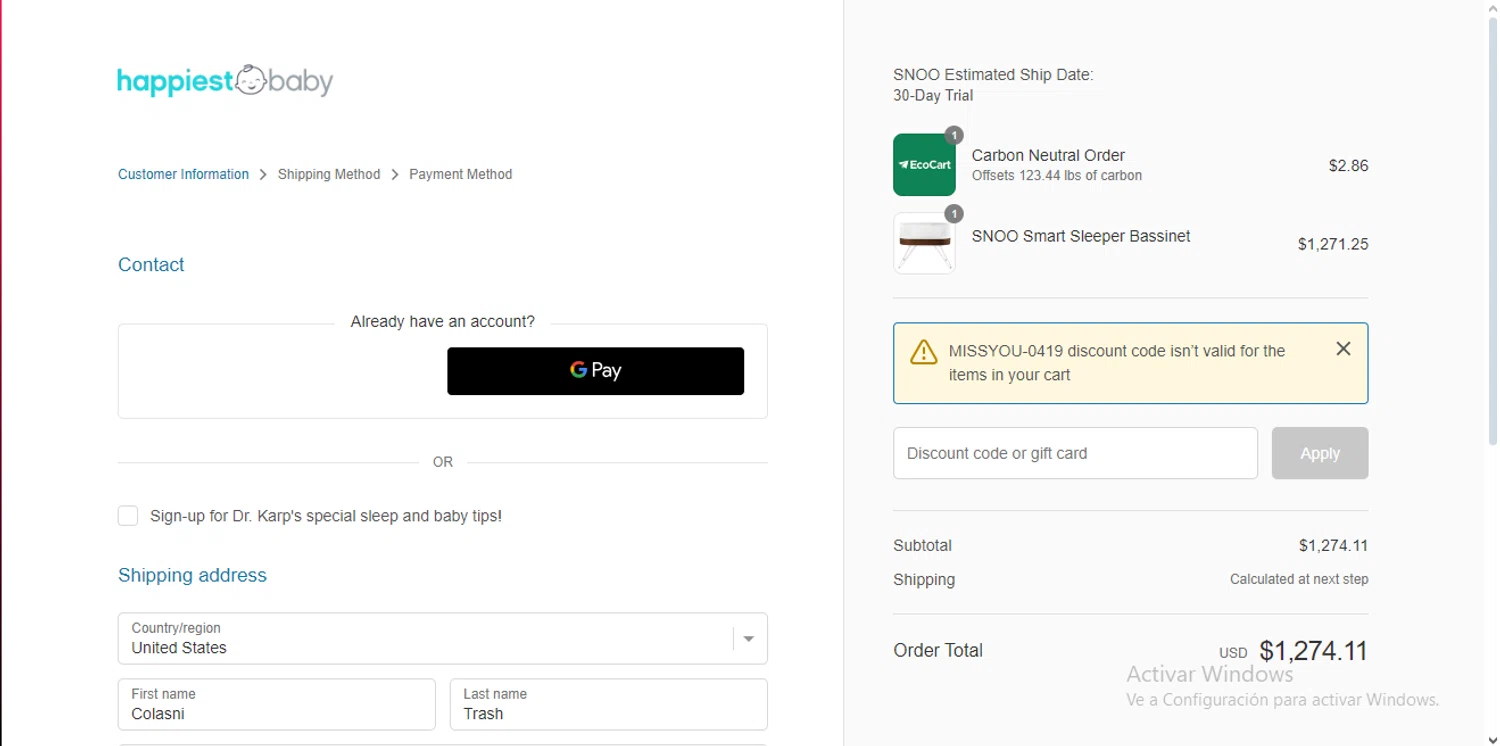Click the Shipping address heading
The height and width of the screenshot is (746, 1500).
point(192,575)
